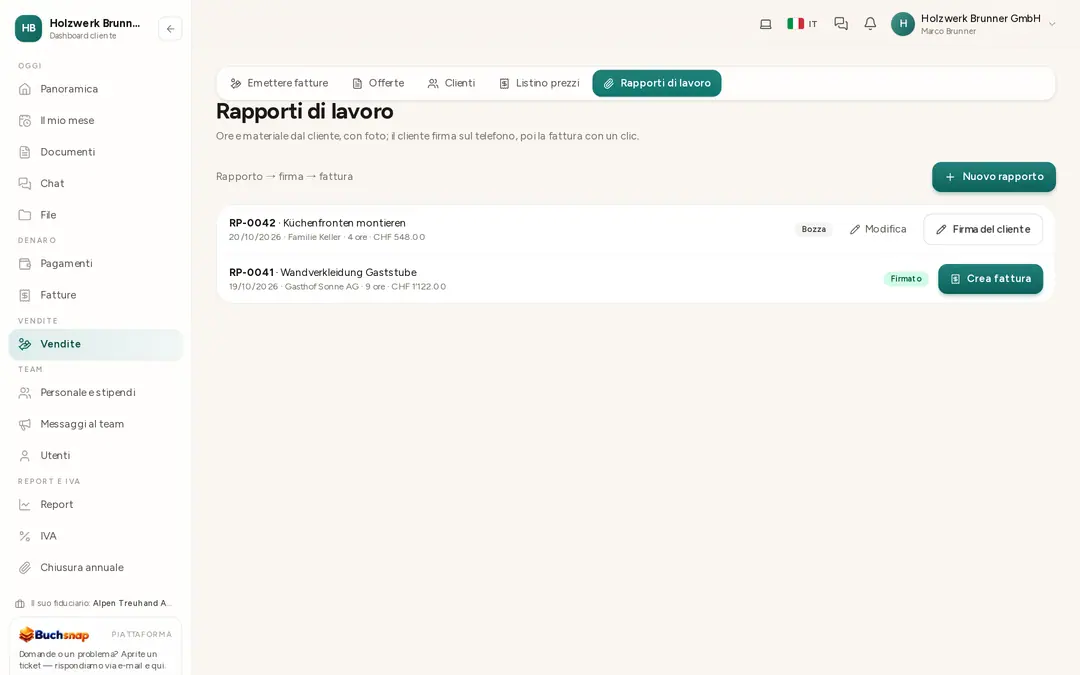Screen dimensions: 1080x675
Task: Open Chiusura annuale in the sidebar
Action: click(96, 568)
